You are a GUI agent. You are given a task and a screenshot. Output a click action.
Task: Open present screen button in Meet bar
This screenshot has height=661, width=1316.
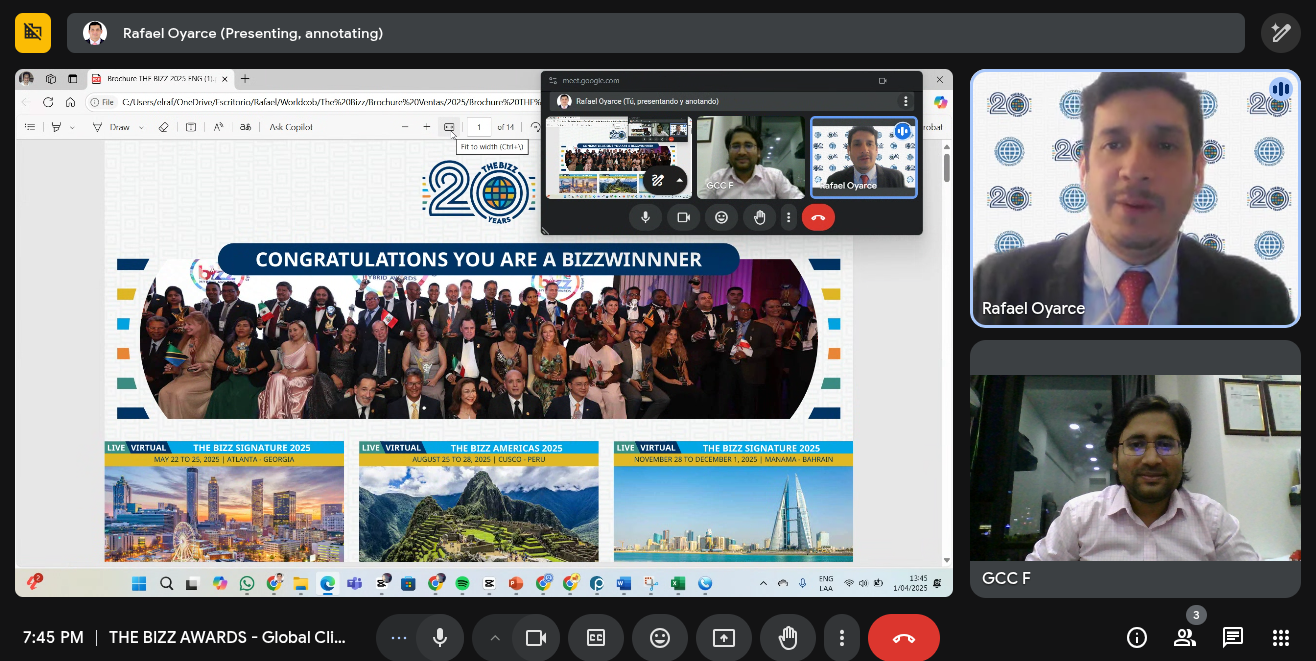tap(723, 638)
